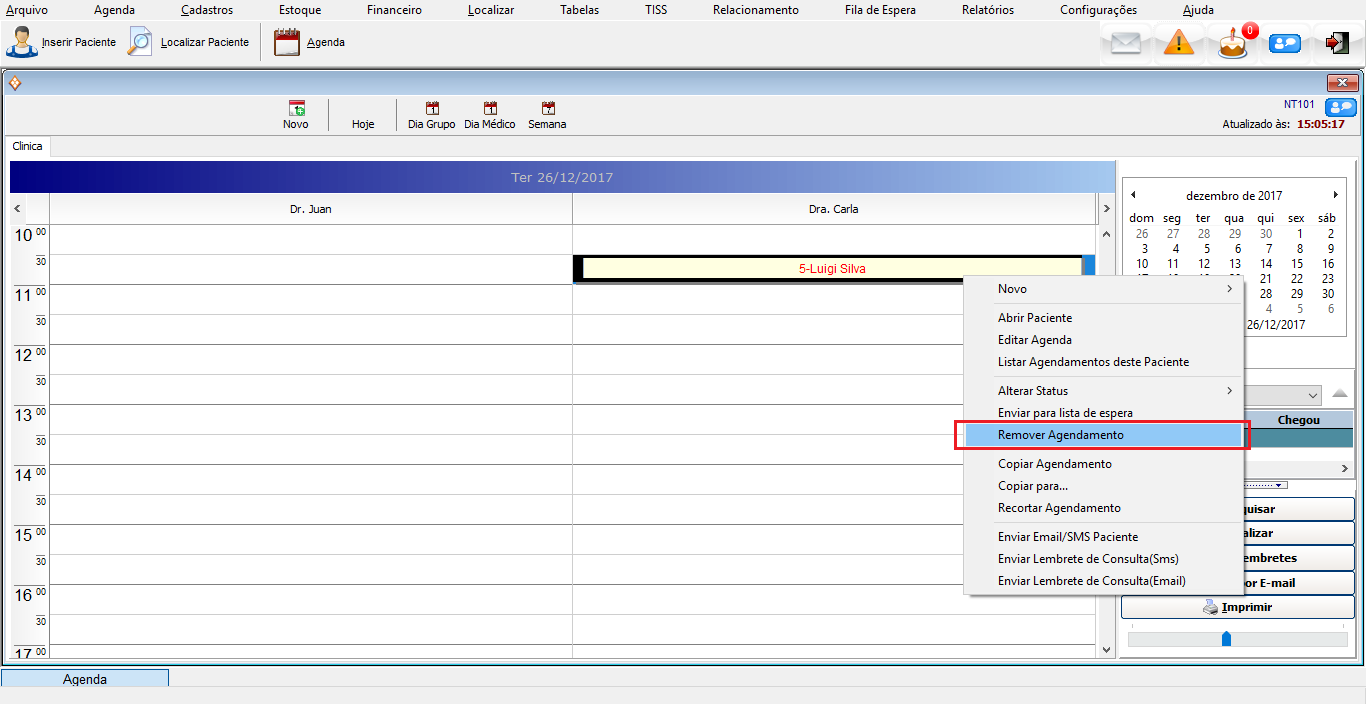
Task: Open Localizar Paciente search icon
Action: 141,43
